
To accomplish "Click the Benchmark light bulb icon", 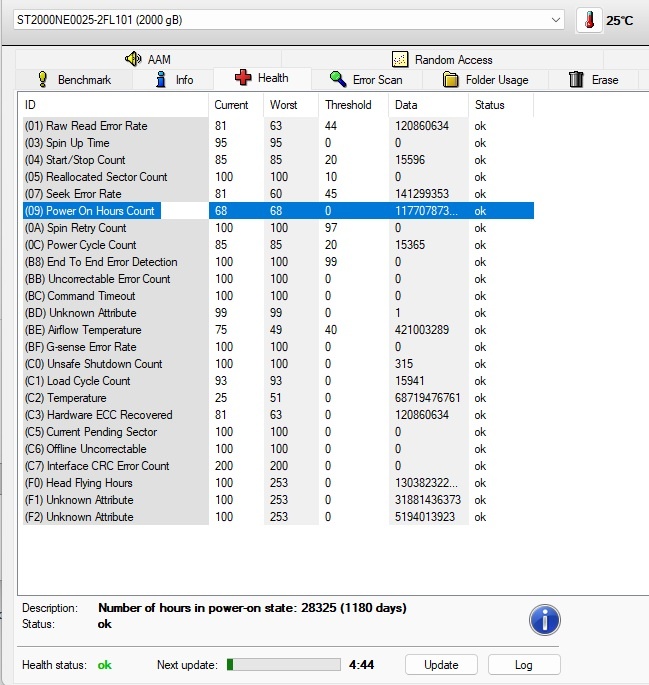I will pyautogui.click(x=42, y=79).
